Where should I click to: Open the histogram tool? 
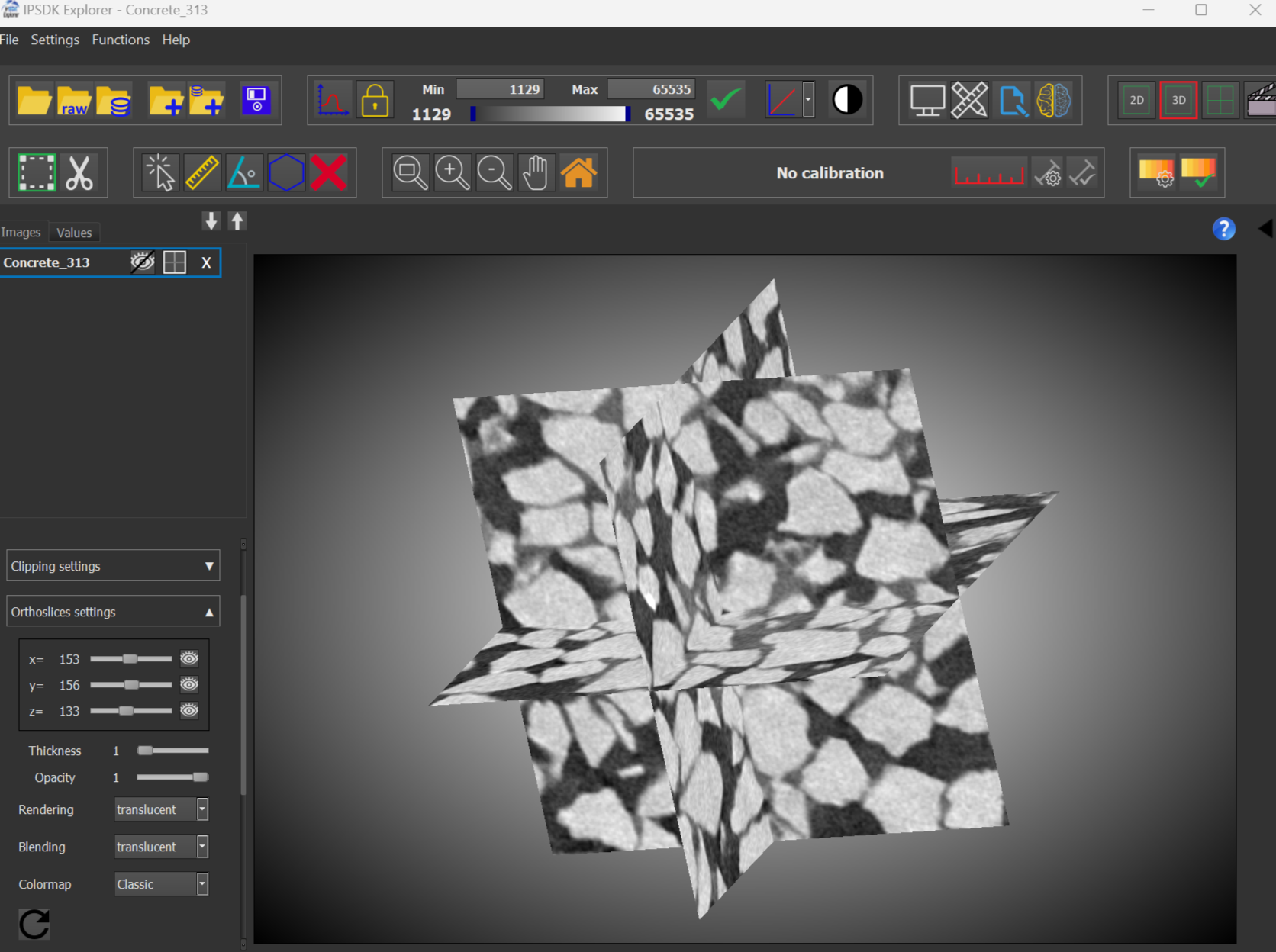click(x=331, y=99)
